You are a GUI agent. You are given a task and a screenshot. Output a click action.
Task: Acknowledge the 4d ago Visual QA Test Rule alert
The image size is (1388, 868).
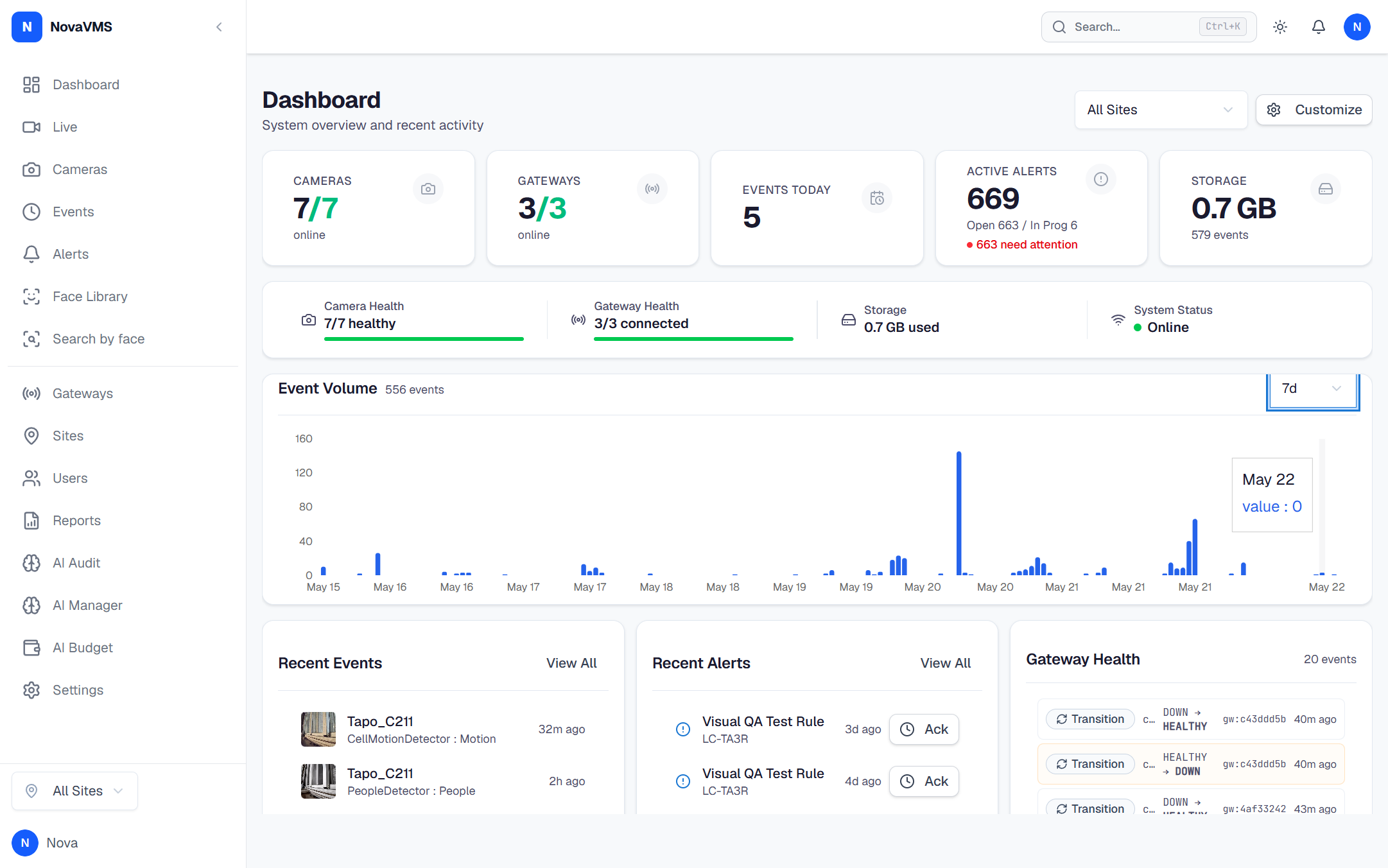[x=924, y=781]
